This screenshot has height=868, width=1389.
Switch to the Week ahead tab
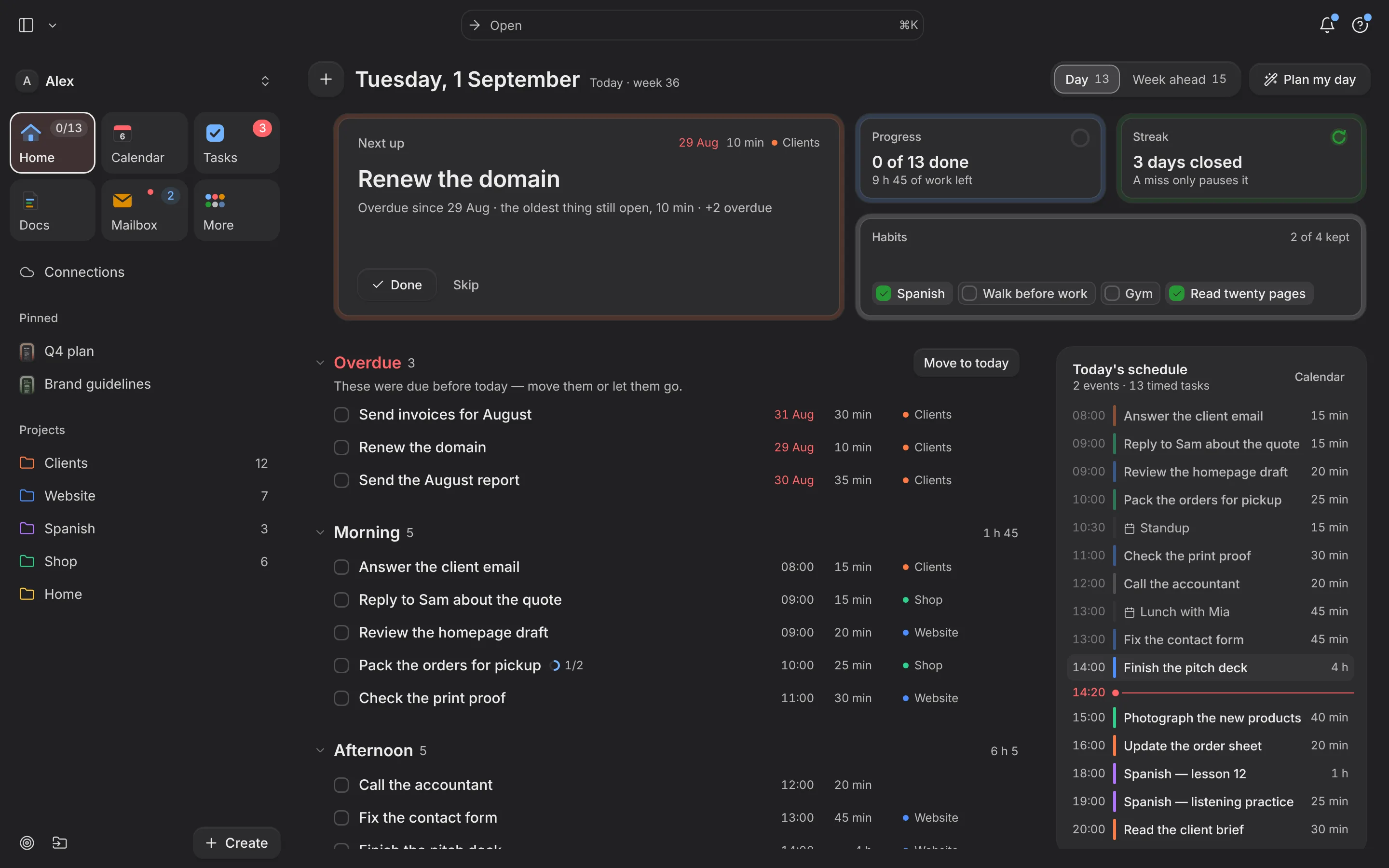tap(1179, 79)
